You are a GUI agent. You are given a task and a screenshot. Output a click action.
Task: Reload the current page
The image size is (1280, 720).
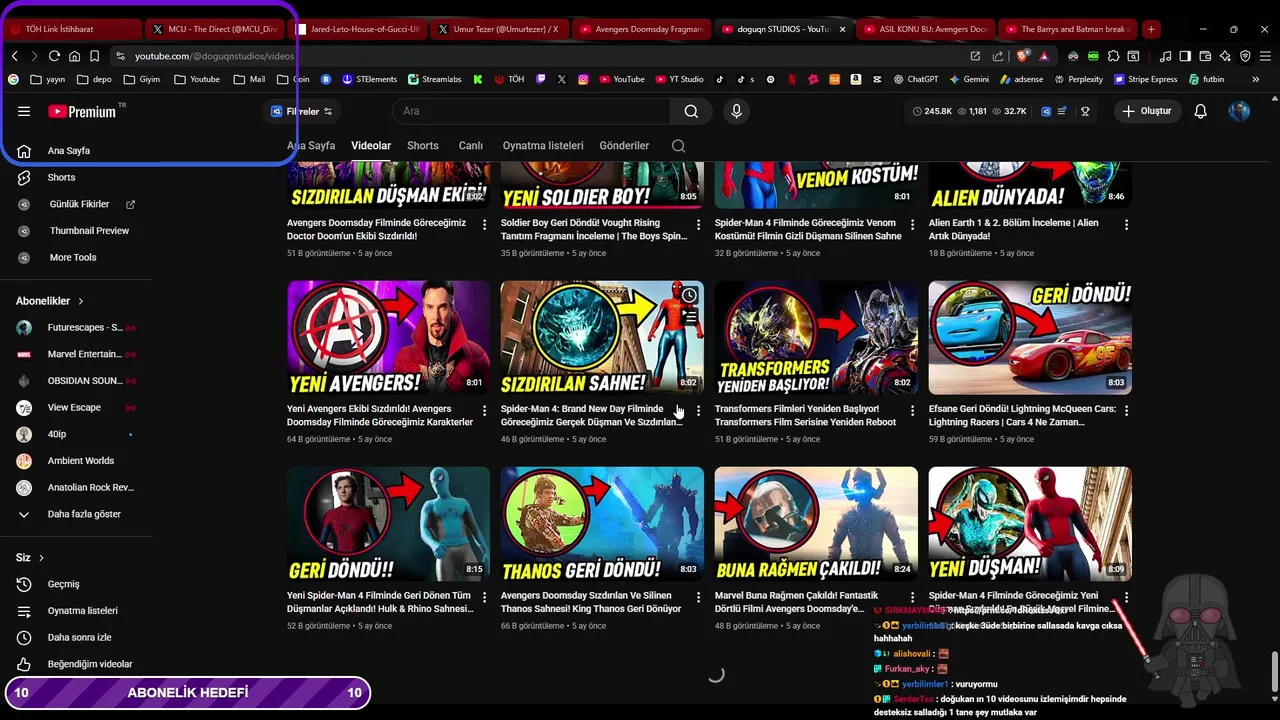54,56
